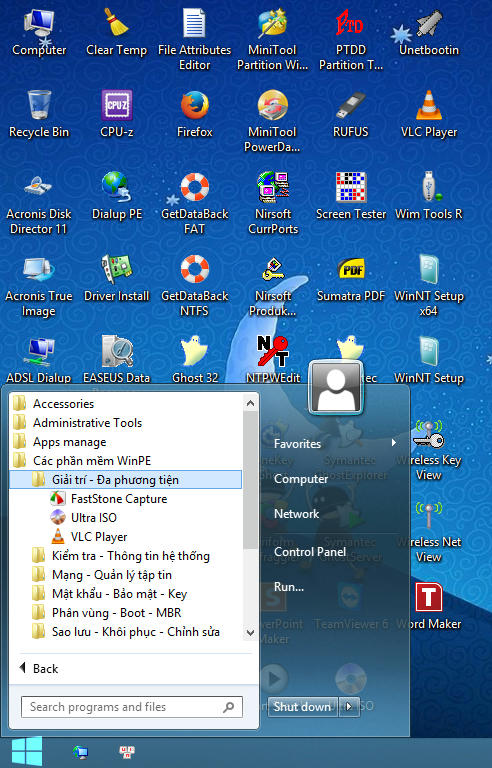492x768 pixels.
Task: Launch Nirsoft CurrPorts icon
Action: click(273, 204)
